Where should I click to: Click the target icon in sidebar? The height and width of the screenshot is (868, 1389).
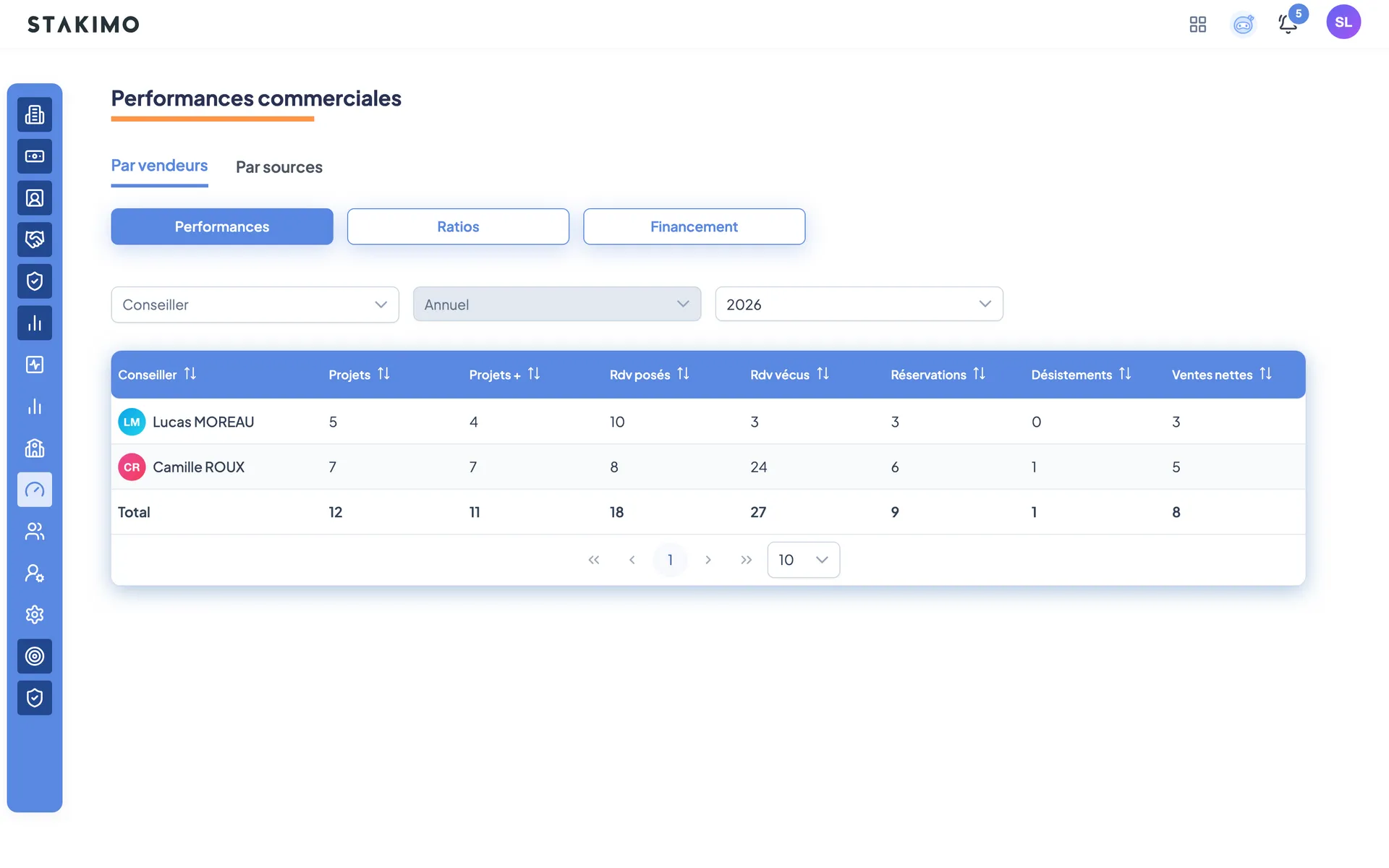coord(35,656)
